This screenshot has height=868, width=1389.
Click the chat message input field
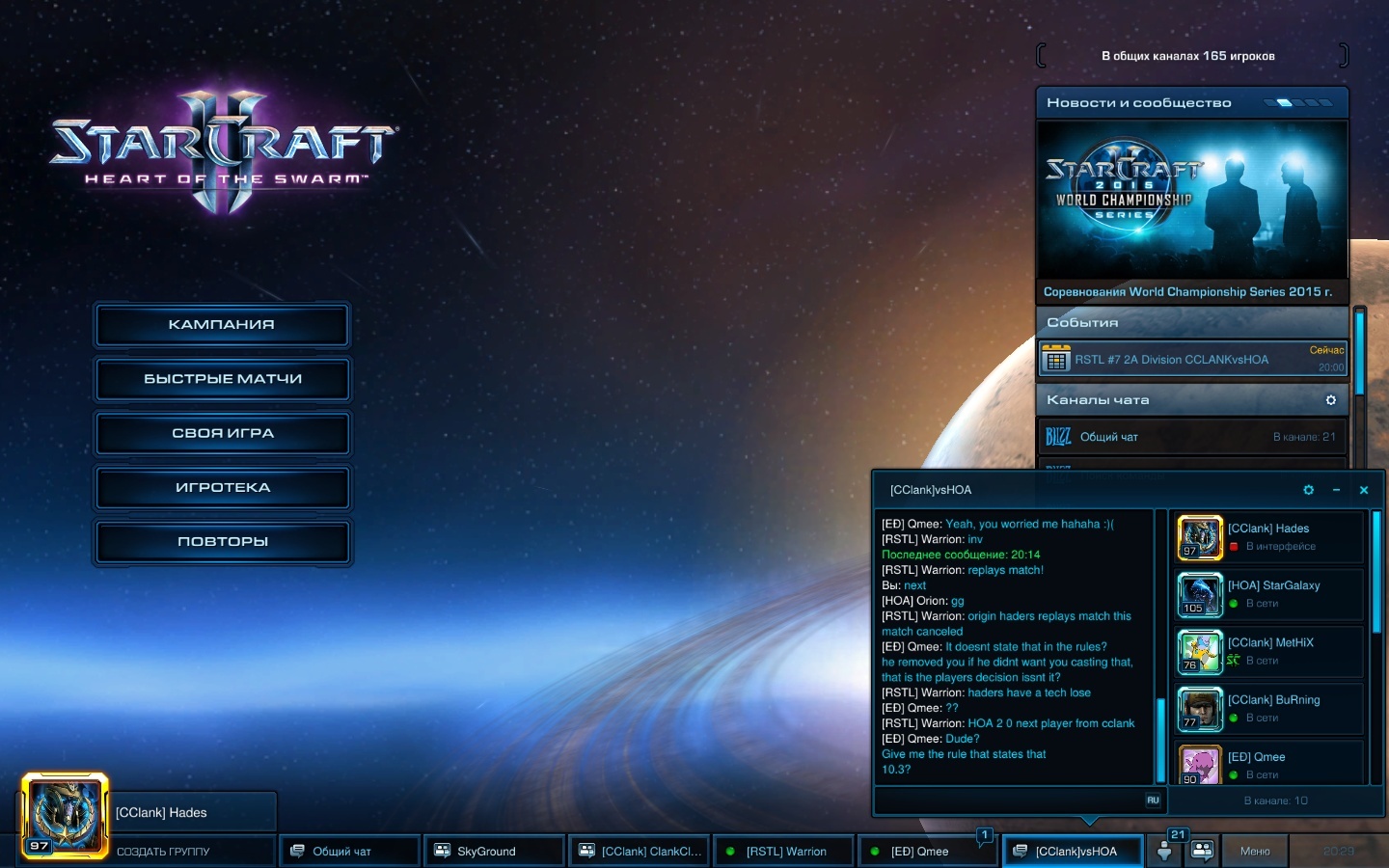click(x=1008, y=800)
